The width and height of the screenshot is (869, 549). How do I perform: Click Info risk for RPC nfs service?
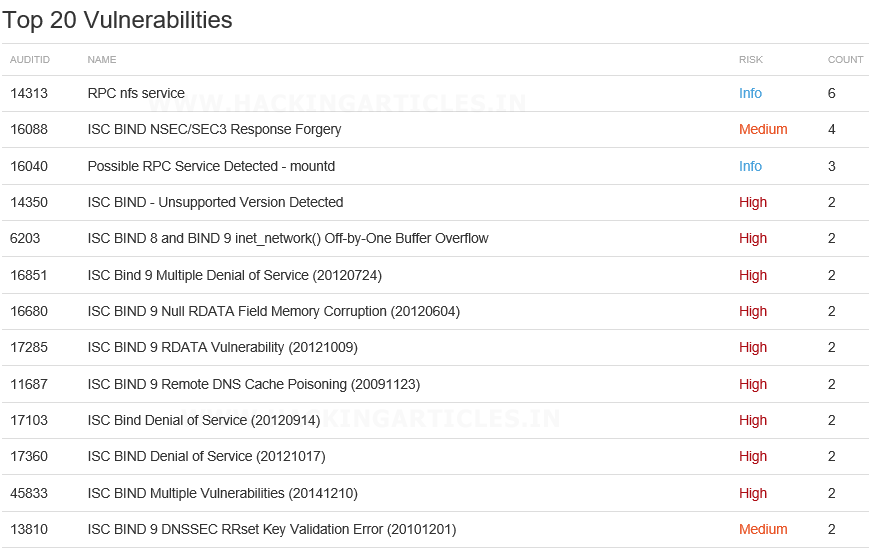(750, 93)
